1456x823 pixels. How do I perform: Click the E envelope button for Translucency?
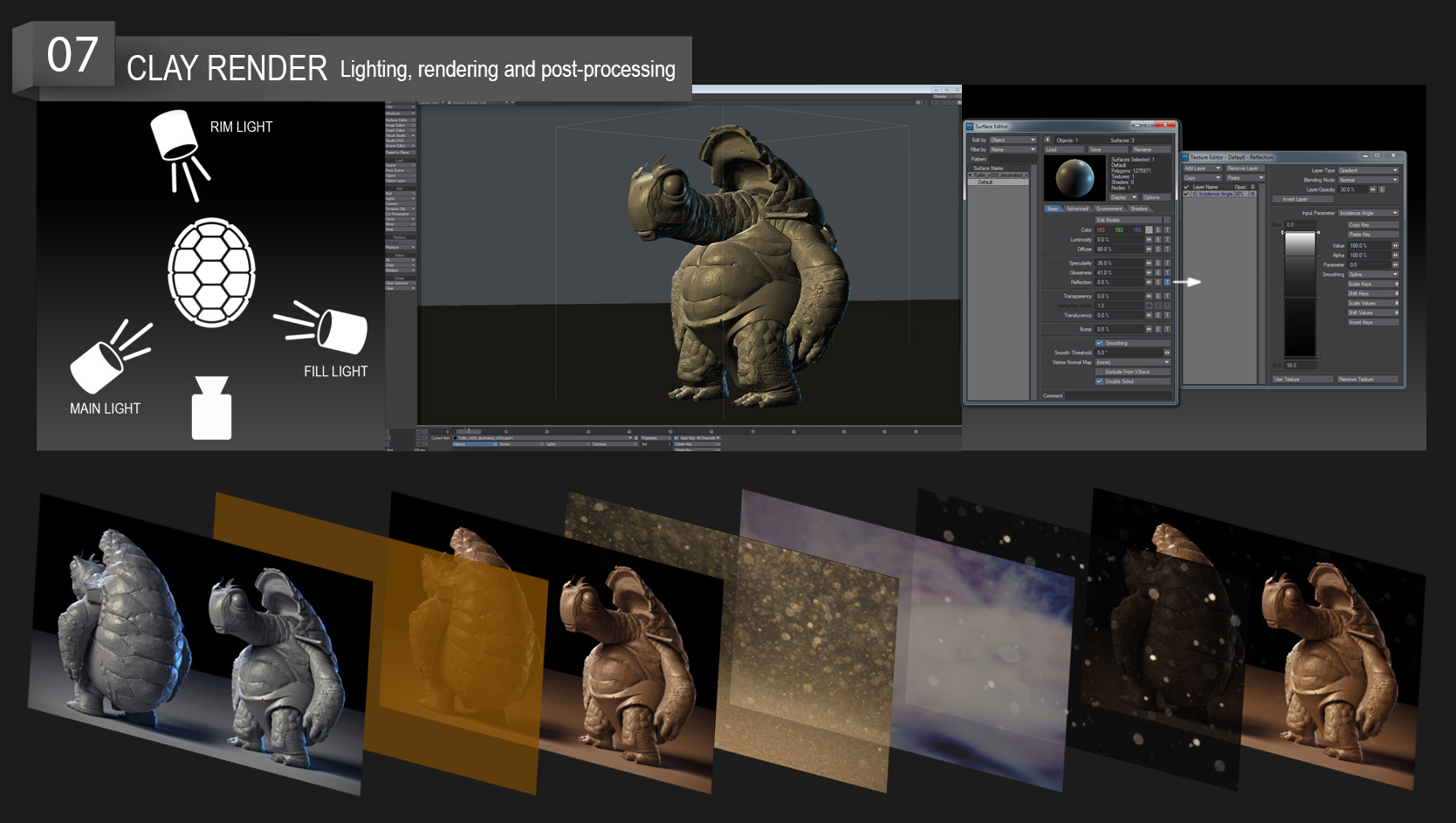pyautogui.click(x=1158, y=315)
